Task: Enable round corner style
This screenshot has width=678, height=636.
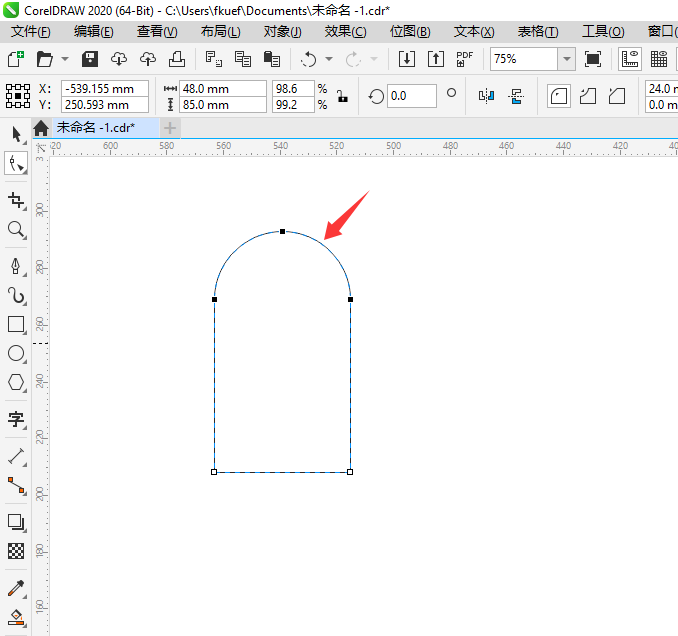Action: [559, 96]
